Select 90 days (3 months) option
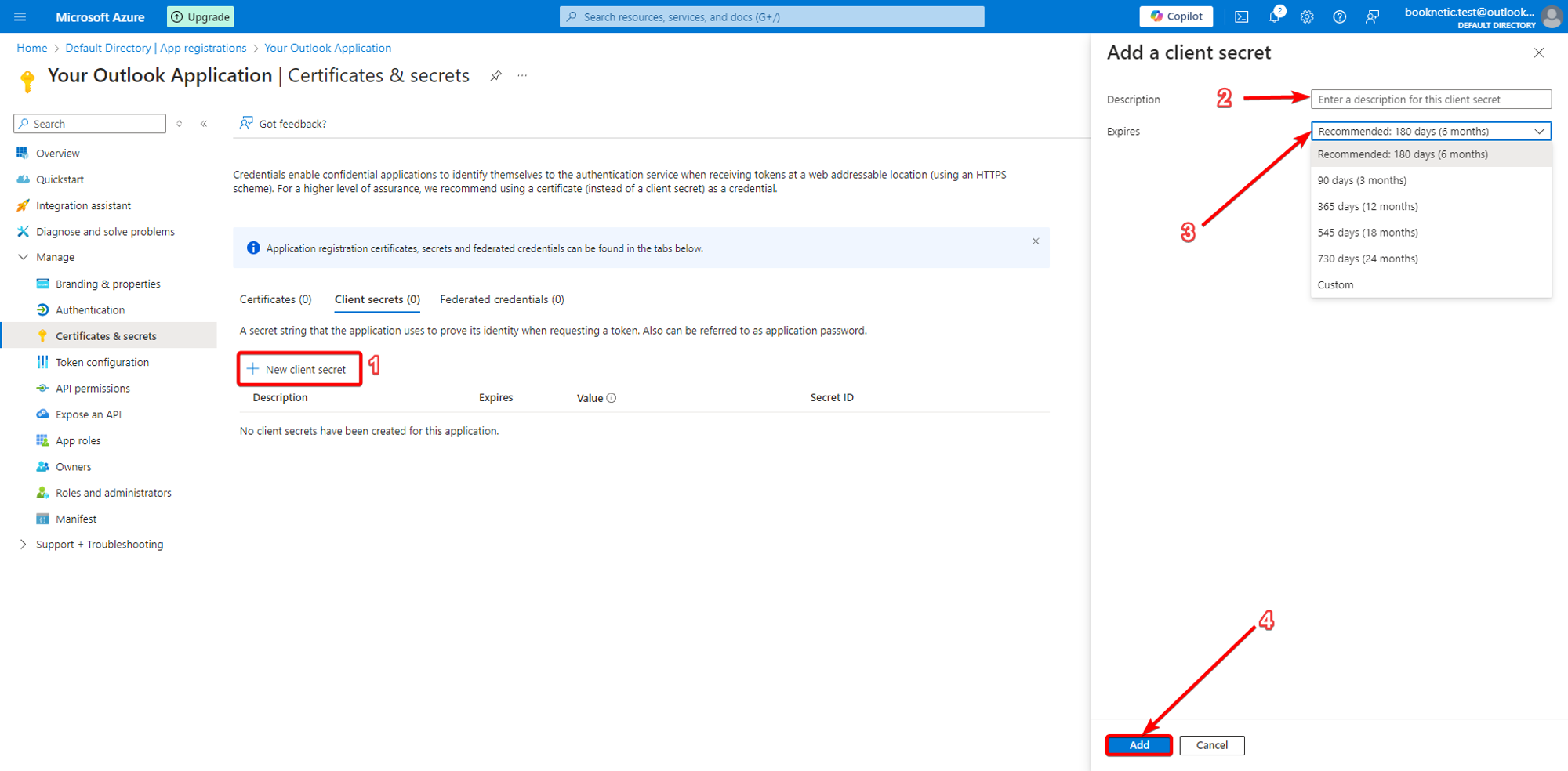 (x=1431, y=180)
